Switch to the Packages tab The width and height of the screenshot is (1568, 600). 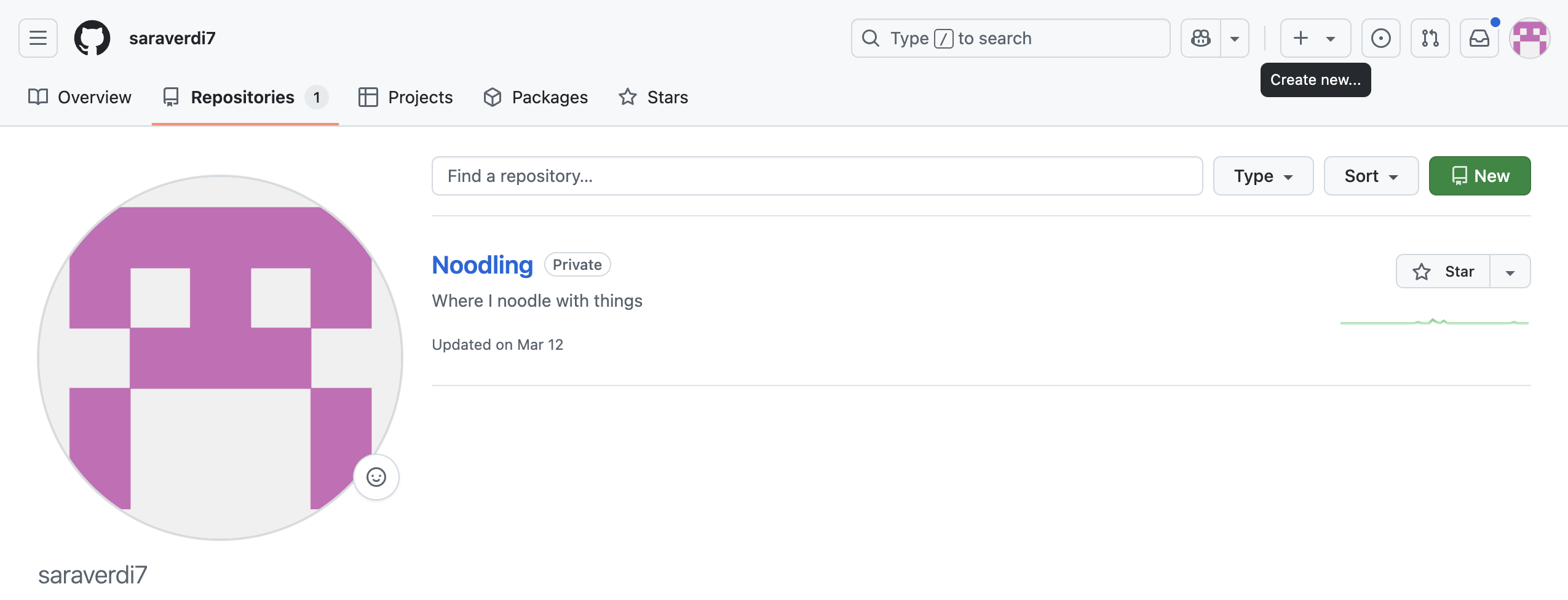tap(535, 97)
